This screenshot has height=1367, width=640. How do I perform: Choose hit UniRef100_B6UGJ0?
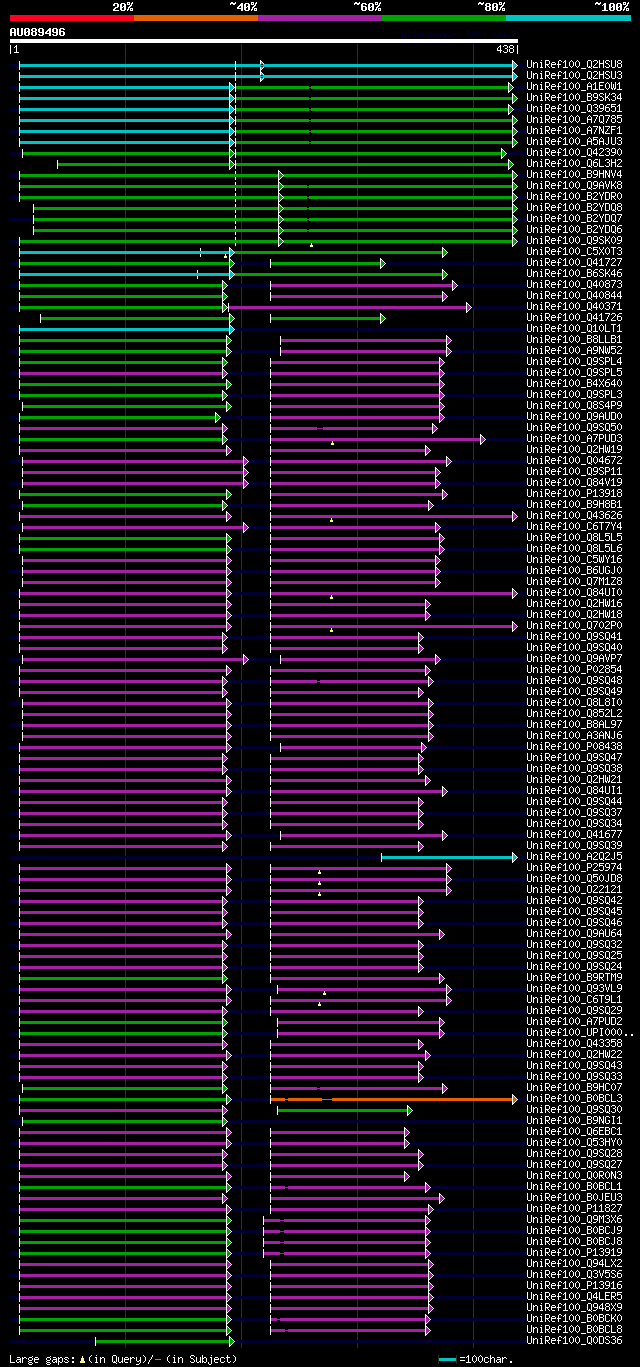pos(574,570)
